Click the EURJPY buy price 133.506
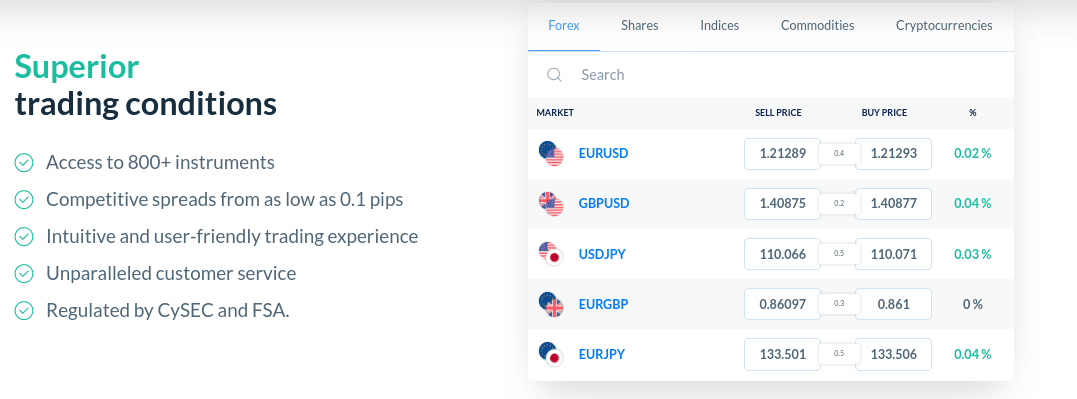Viewport: 1077px width, 399px height. [x=894, y=354]
